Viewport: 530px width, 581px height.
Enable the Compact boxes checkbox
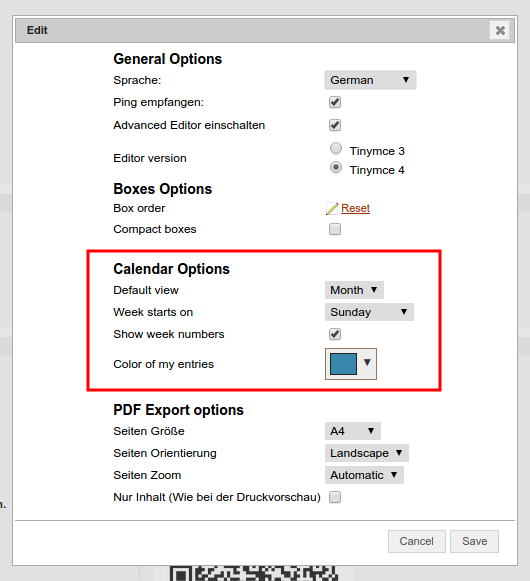point(335,229)
